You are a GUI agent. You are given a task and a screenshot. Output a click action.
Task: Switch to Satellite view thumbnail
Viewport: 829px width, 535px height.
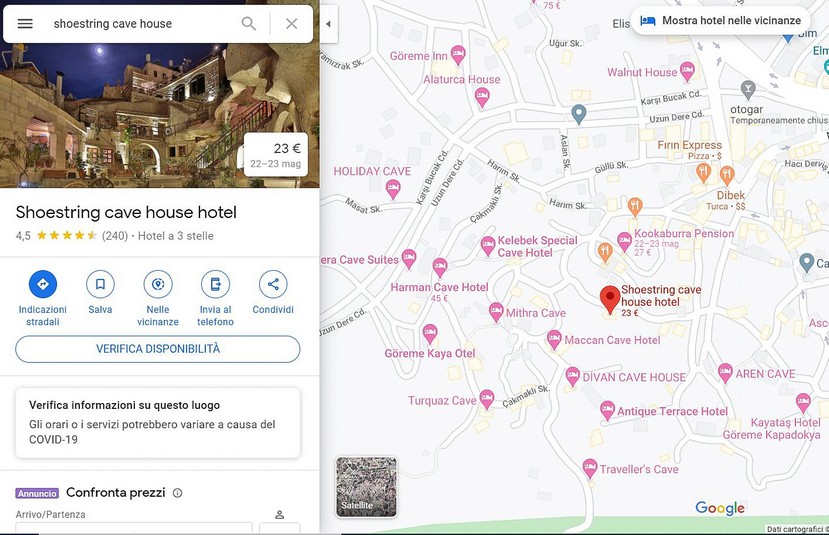click(366, 487)
